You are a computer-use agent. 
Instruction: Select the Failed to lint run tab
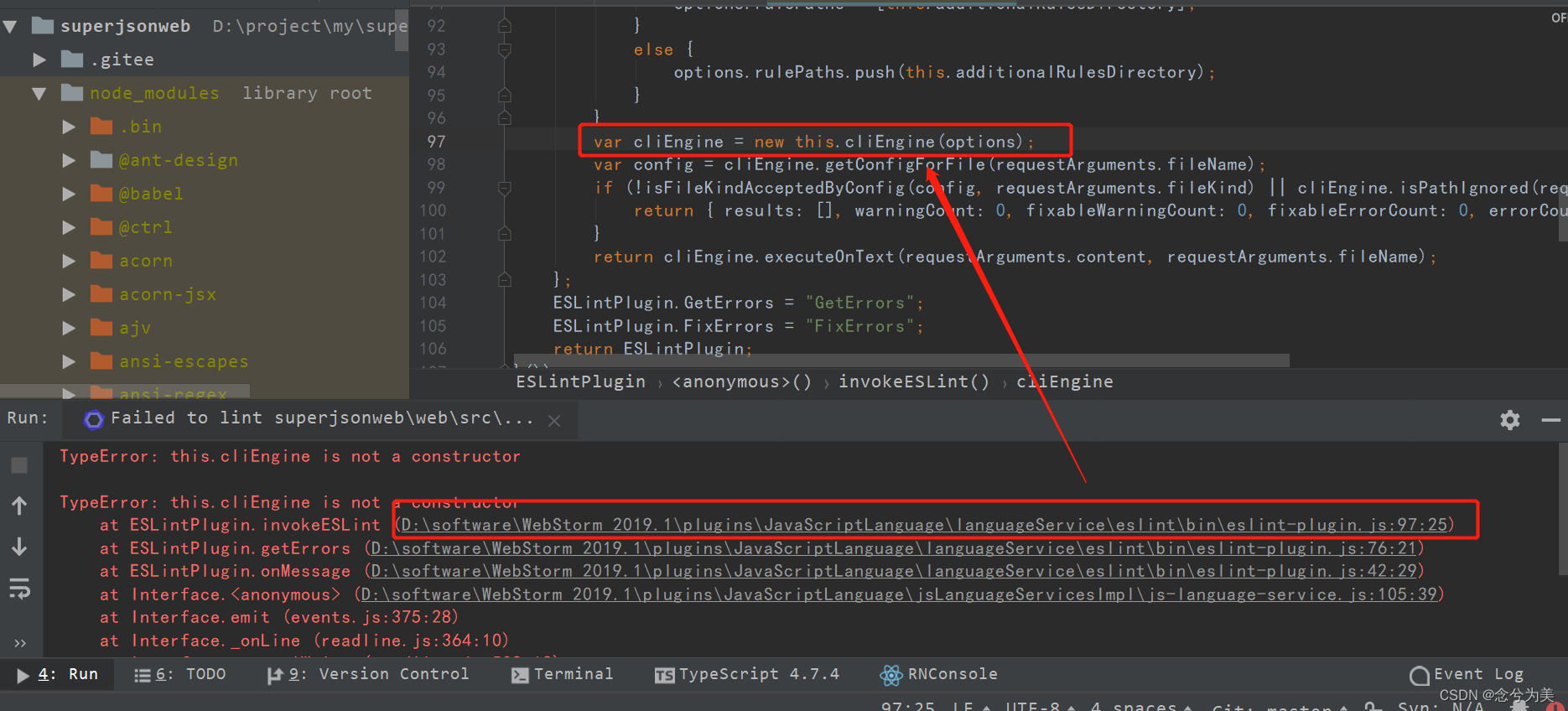pyautogui.click(x=321, y=418)
